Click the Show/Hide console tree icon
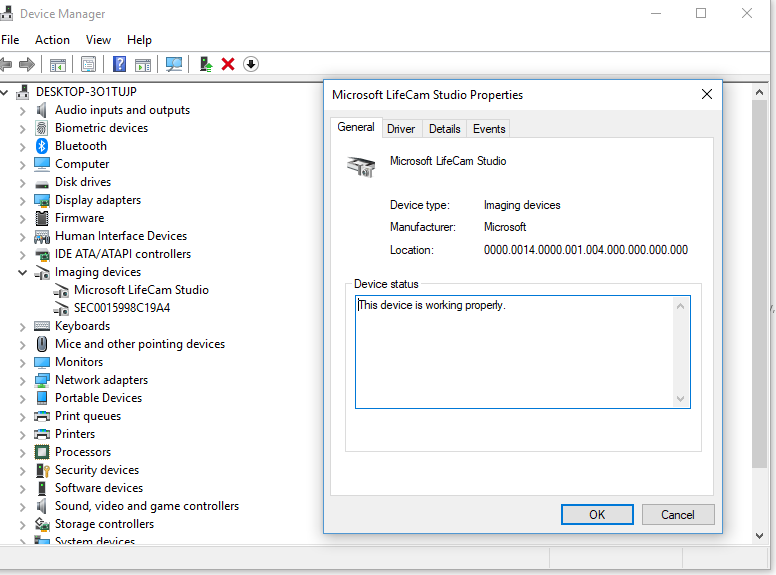 coord(58,64)
